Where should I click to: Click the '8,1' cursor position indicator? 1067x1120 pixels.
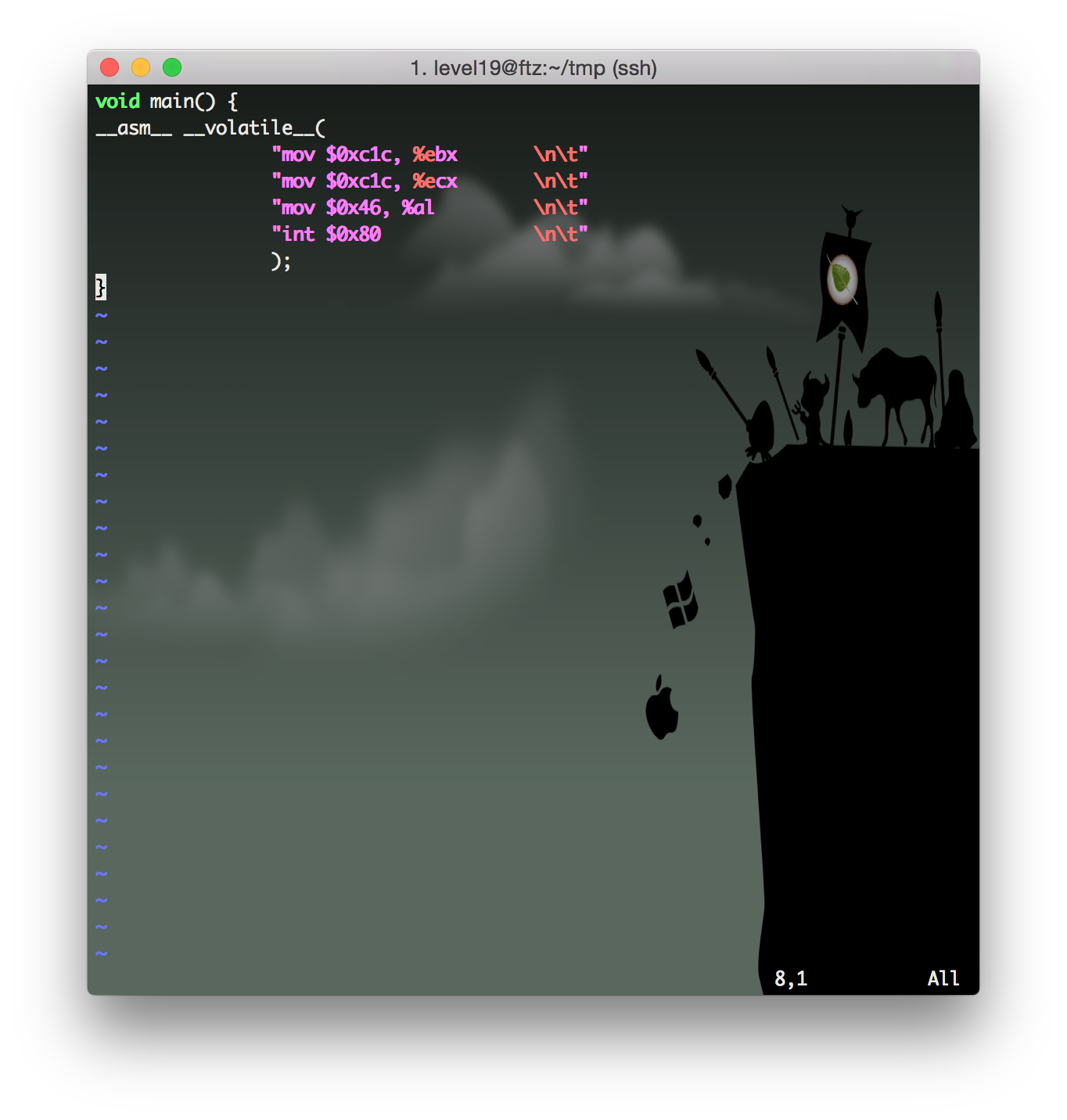coord(791,978)
